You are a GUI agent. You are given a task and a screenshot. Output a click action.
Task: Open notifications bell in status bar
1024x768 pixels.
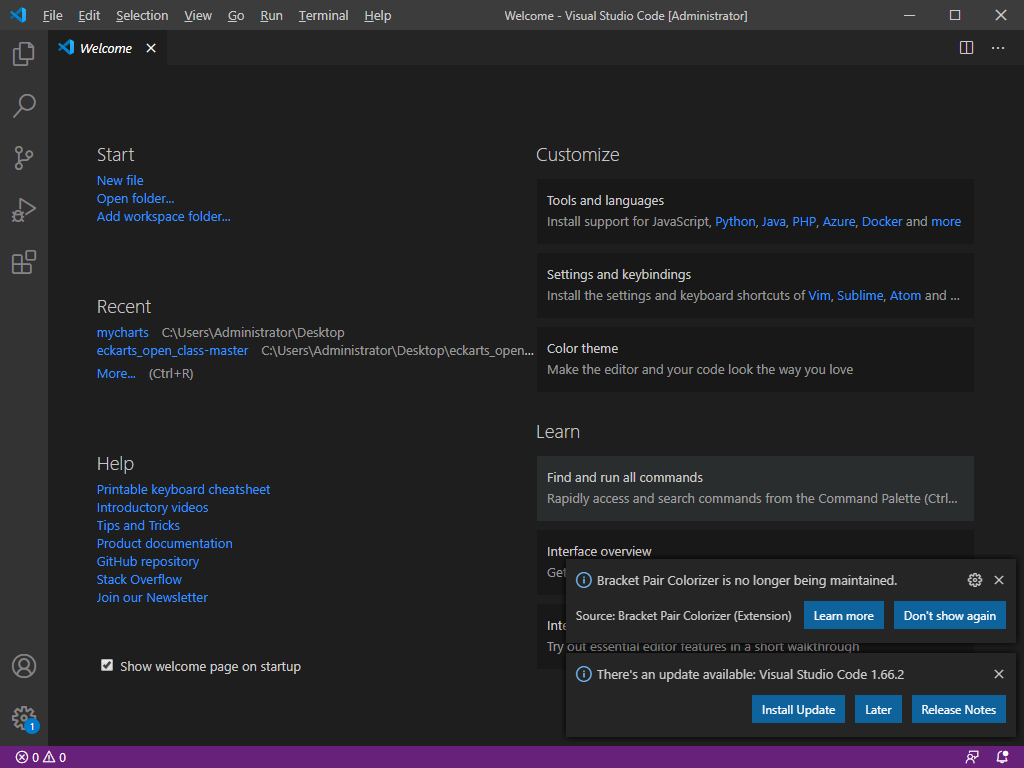pyautogui.click(x=1002, y=758)
